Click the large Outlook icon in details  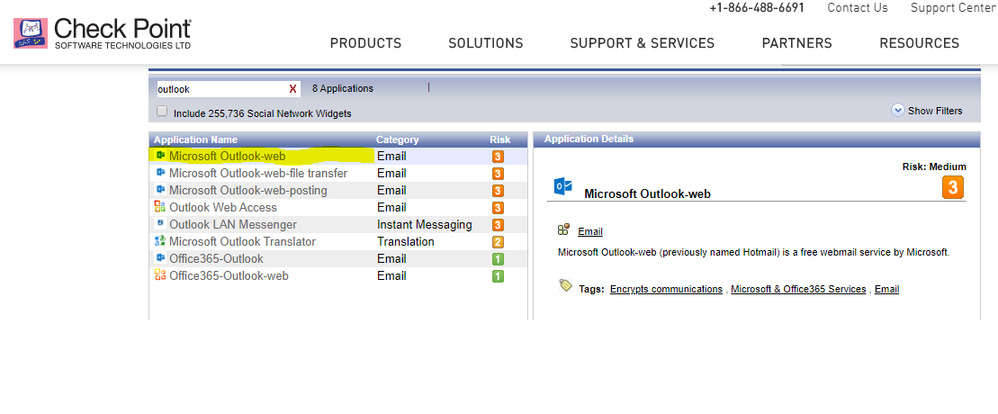point(563,187)
